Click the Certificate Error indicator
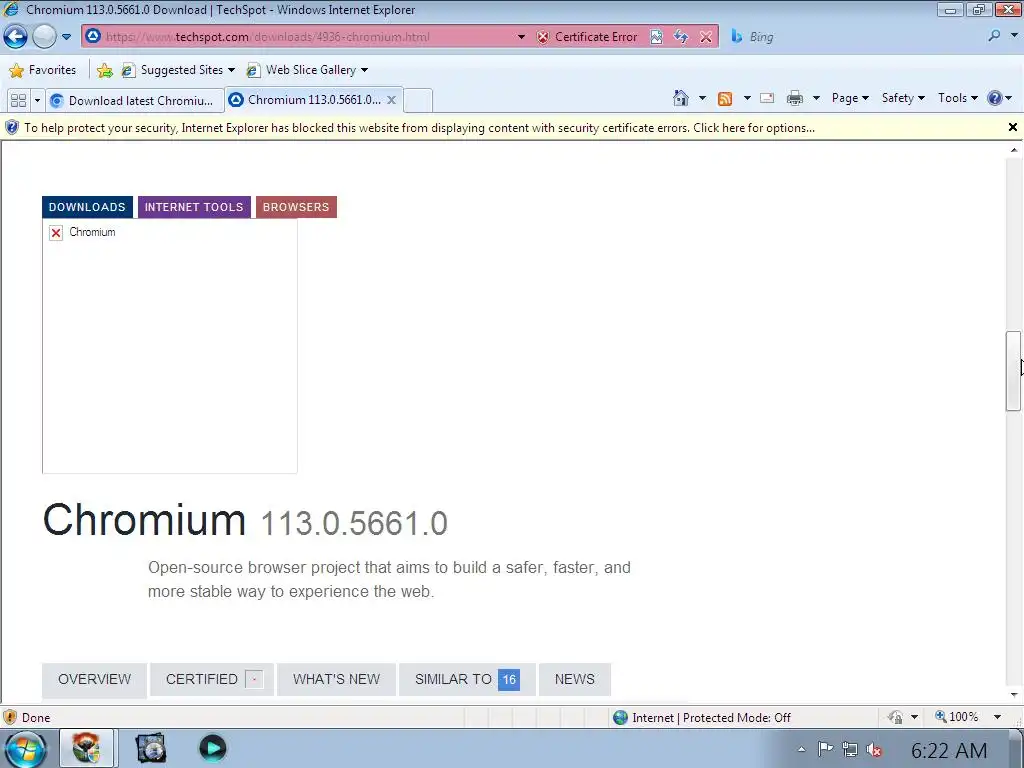Image resolution: width=1024 pixels, height=768 pixels. (x=587, y=37)
